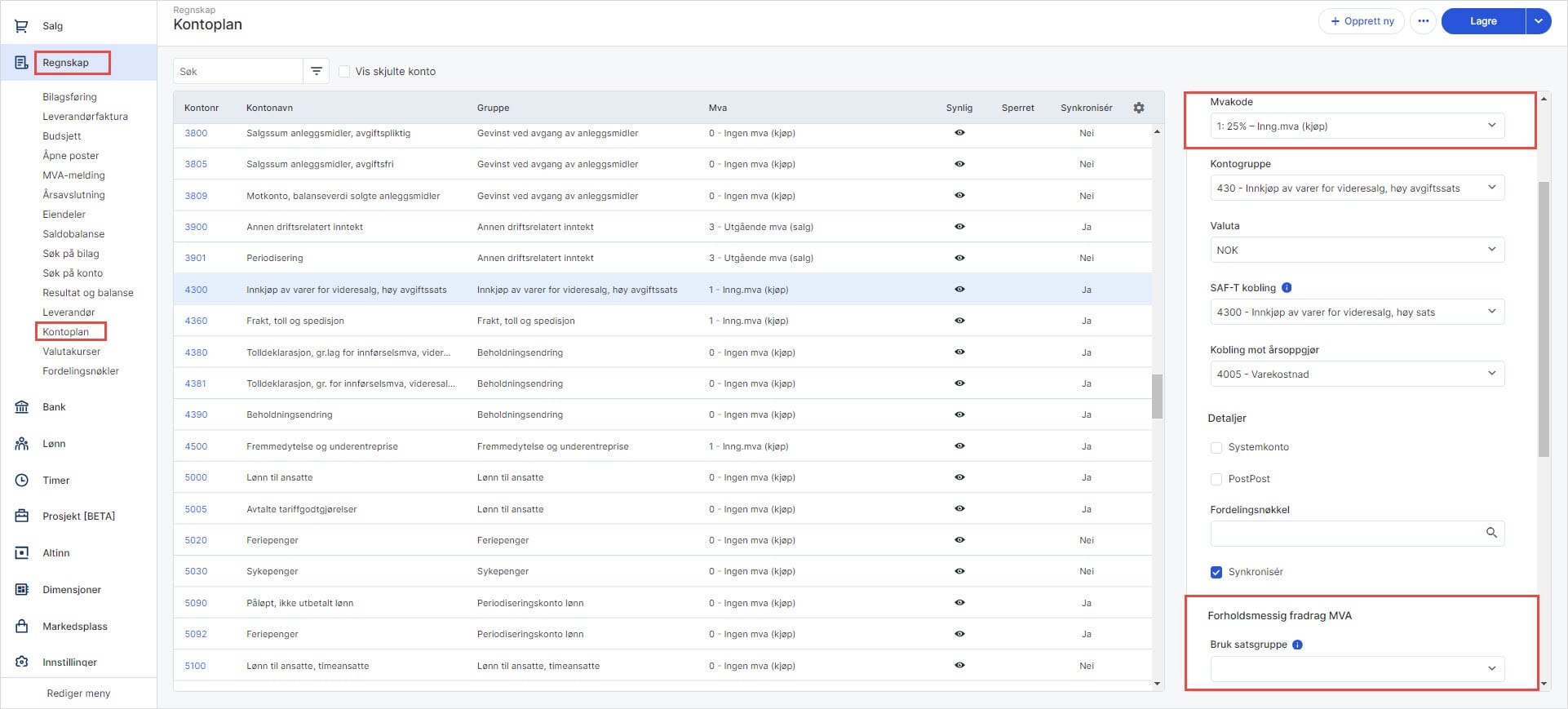Tick the Systemkonto checkbox
Viewport: 1568px width, 709px height.
coord(1216,447)
